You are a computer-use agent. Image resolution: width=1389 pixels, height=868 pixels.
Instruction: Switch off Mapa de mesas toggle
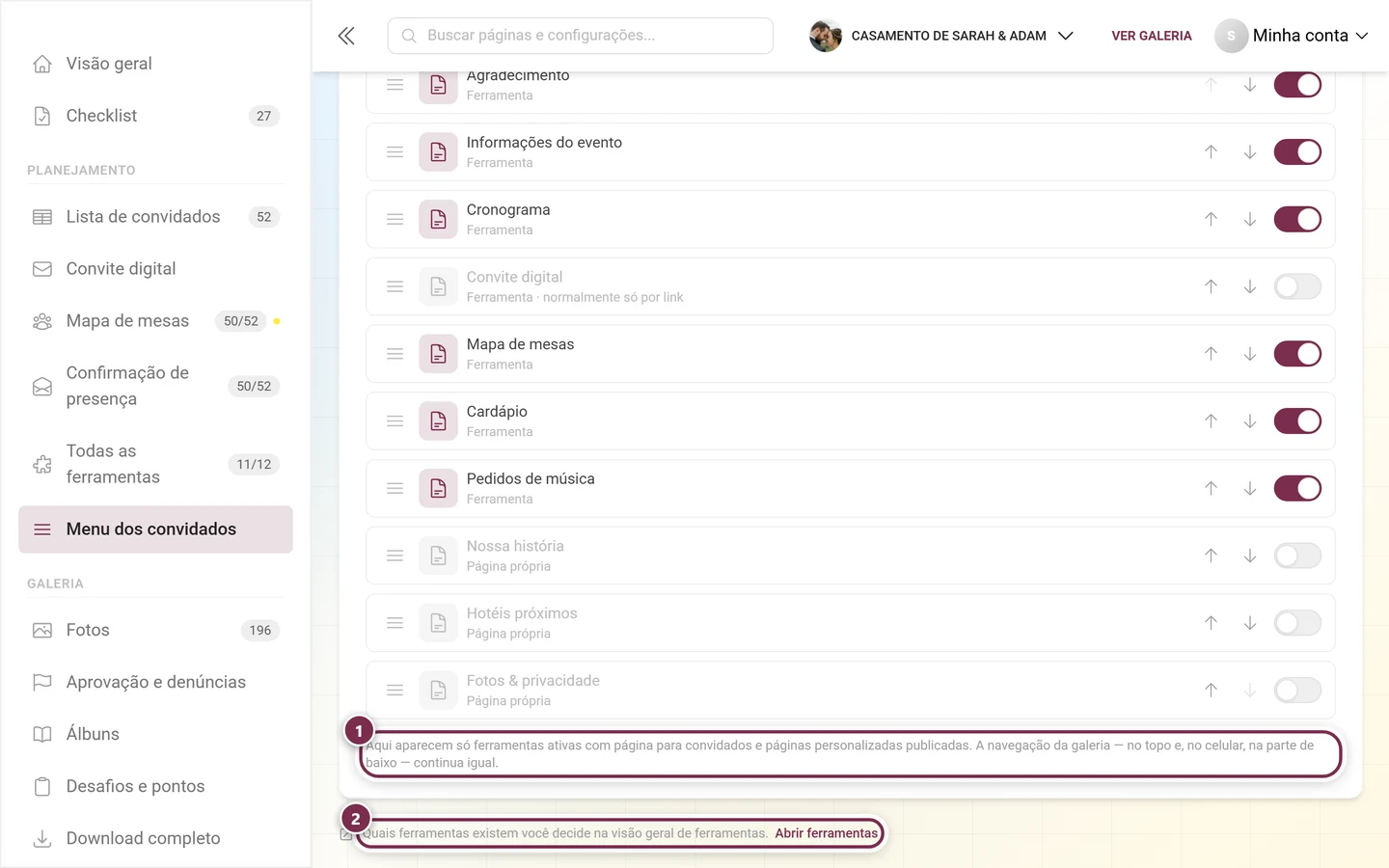point(1297,354)
